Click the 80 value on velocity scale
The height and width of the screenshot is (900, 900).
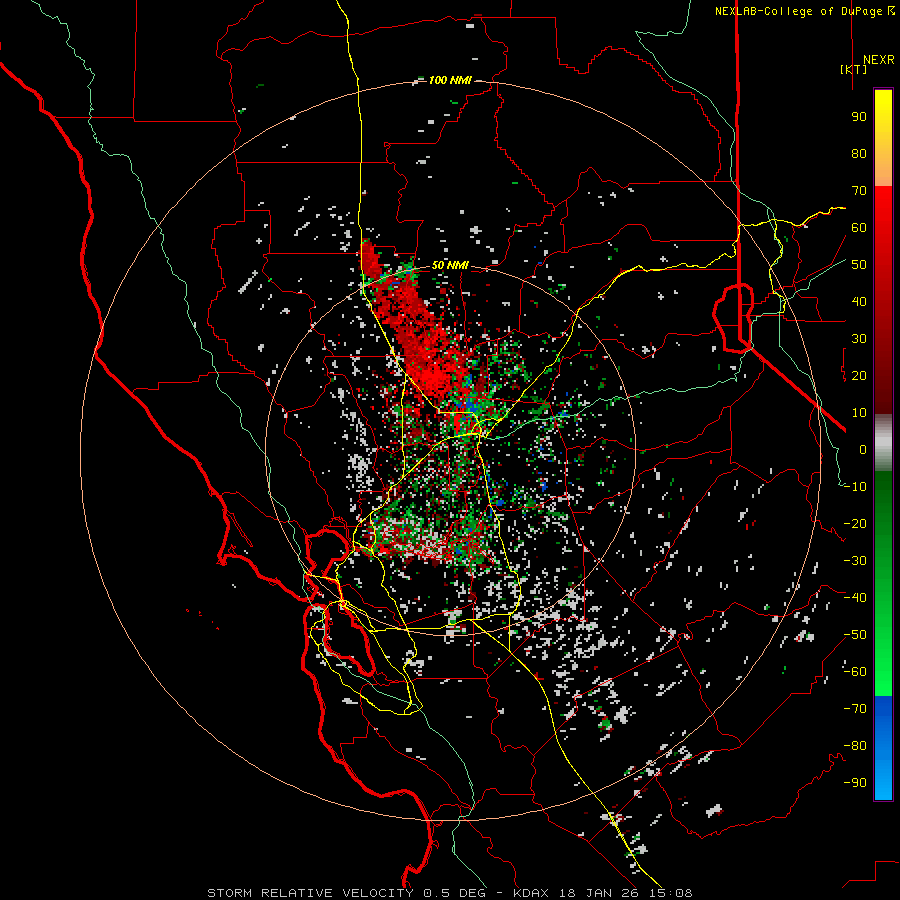(x=859, y=153)
